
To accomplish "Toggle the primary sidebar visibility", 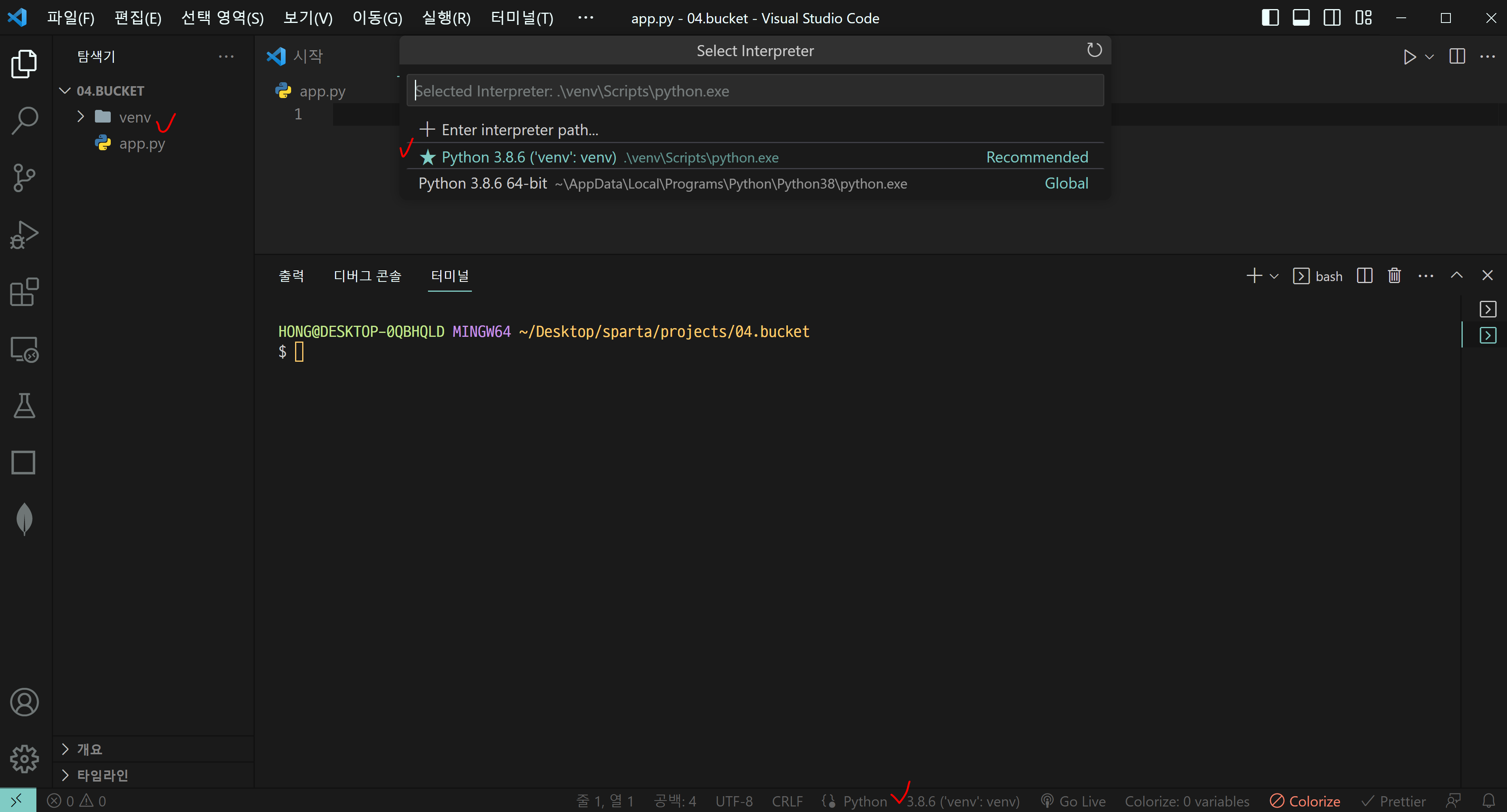I will 1270,17.
